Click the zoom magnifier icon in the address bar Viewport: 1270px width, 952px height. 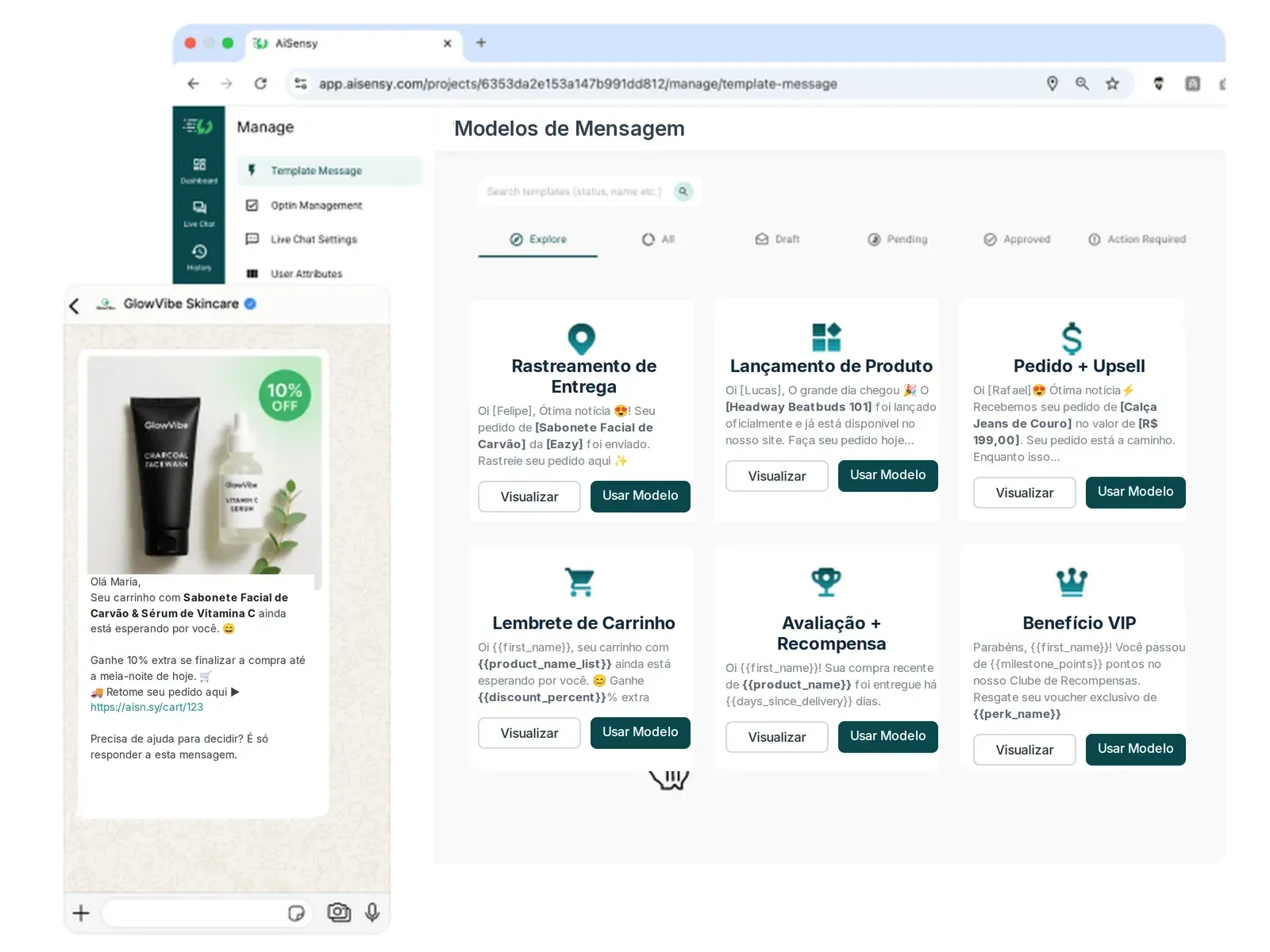tap(1082, 83)
